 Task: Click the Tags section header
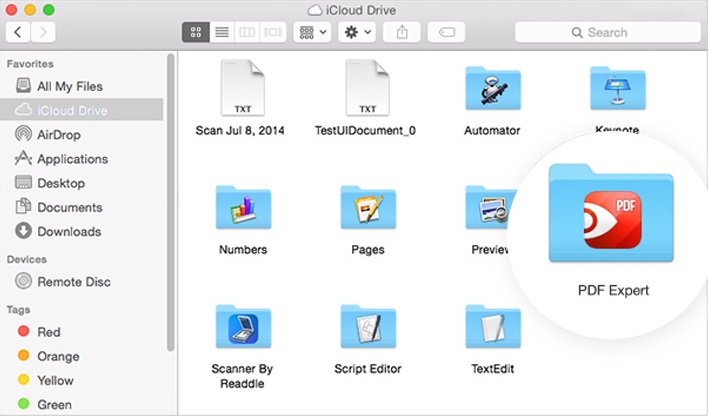pos(18,310)
